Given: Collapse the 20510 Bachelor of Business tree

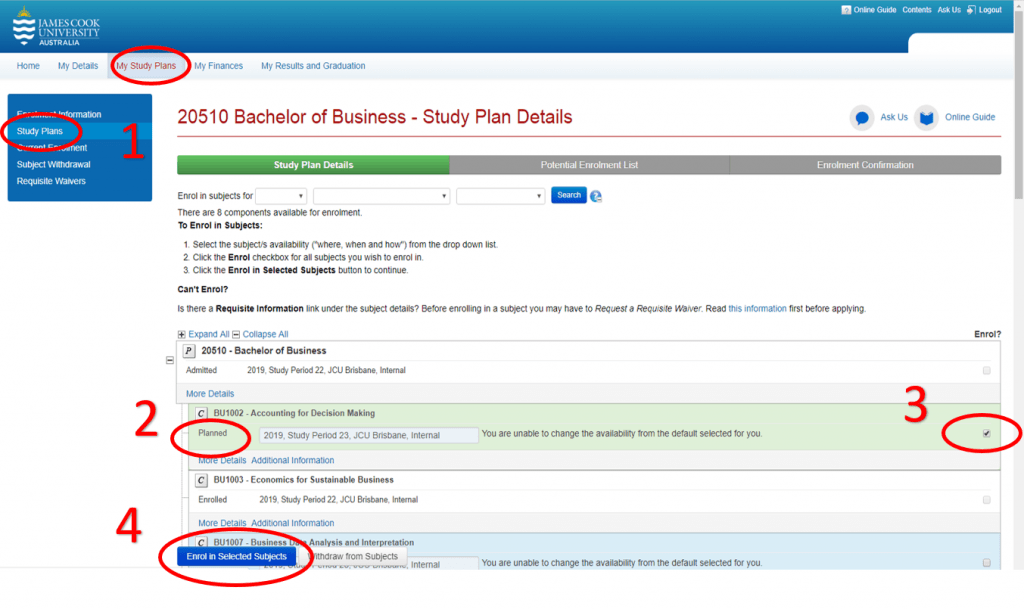Looking at the screenshot, I should 170,360.
